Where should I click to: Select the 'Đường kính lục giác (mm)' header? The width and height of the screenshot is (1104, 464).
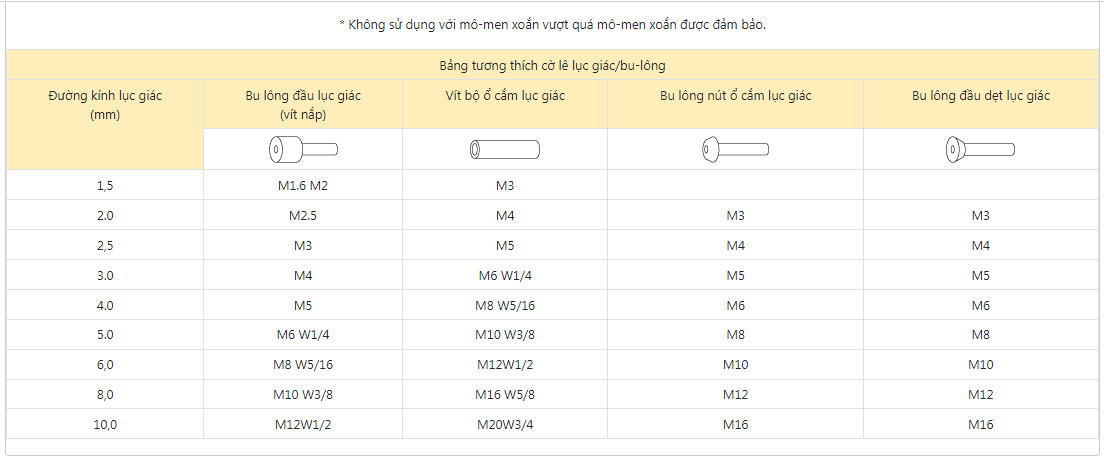(105, 105)
